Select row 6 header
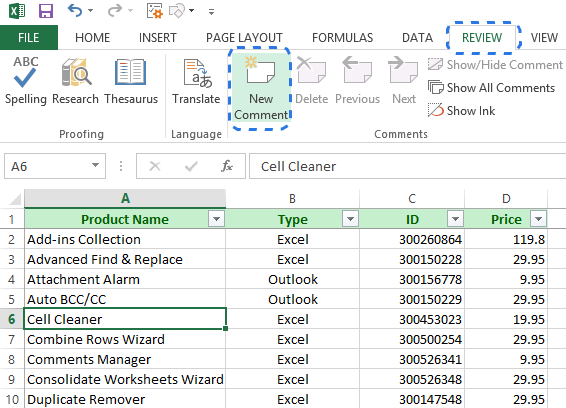The image size is (566, 408). coord(12,319)
